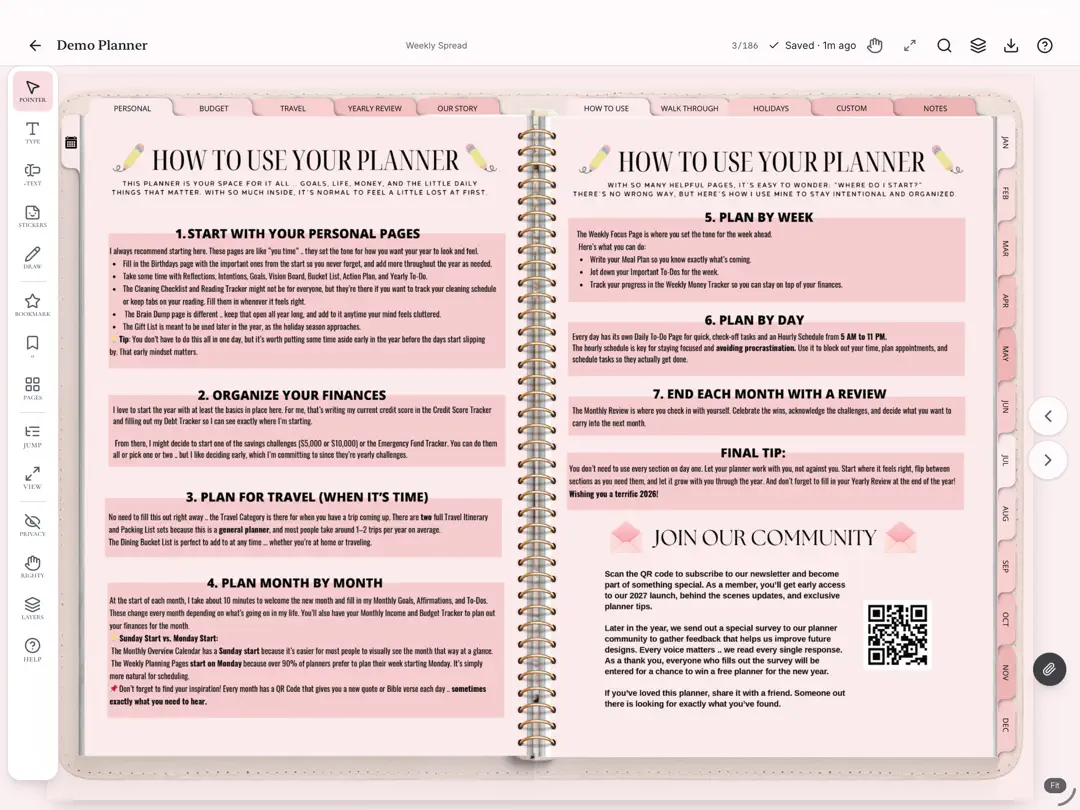This screenshot has height=810, width=1080.
Task: Open the Stickers panel
Action: point(32,216)
